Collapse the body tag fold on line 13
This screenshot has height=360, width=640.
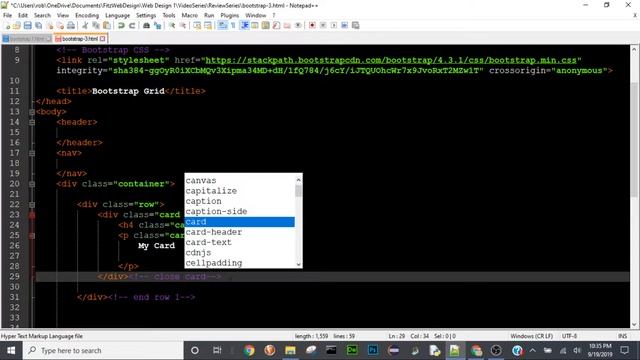click(x=32, y=112)
